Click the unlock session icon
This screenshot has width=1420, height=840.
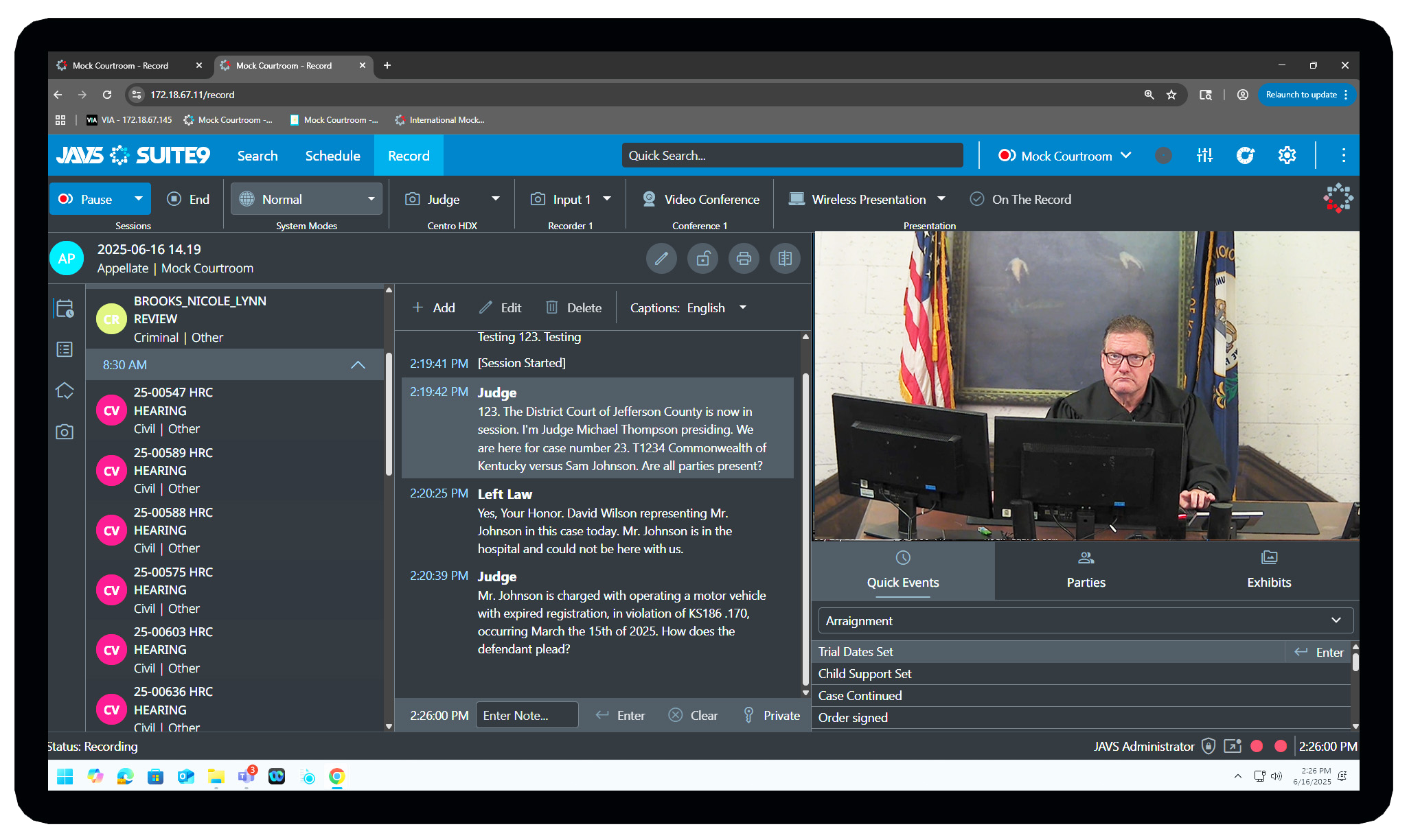click(702, 259)
